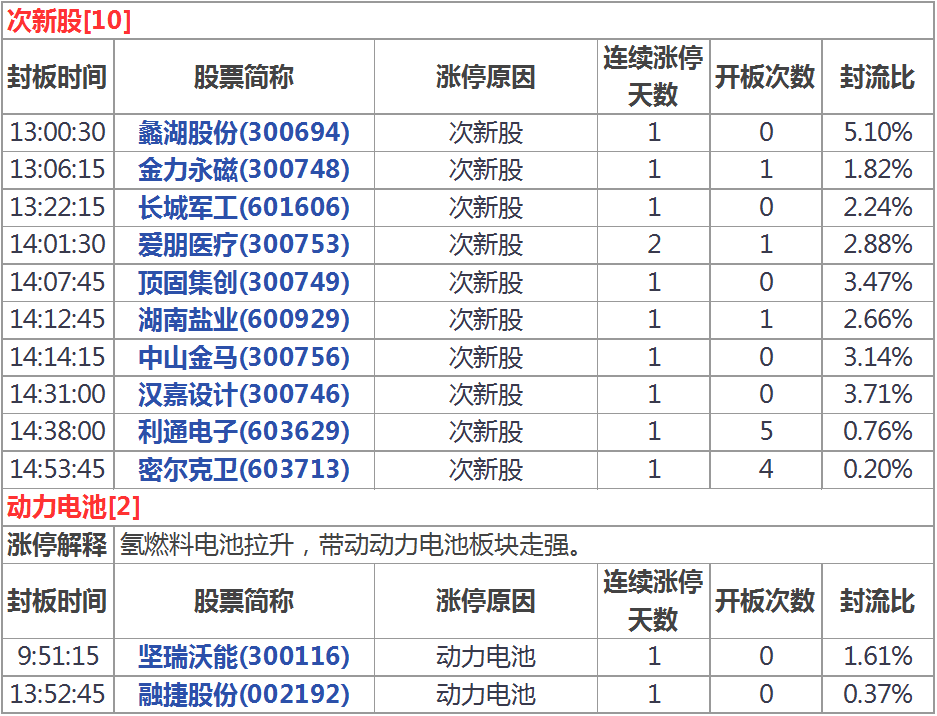This screenshot has width=937, height=716.
Task: Click the 金力永磁(300748) stock link
Action: click(x=244, y=169)
